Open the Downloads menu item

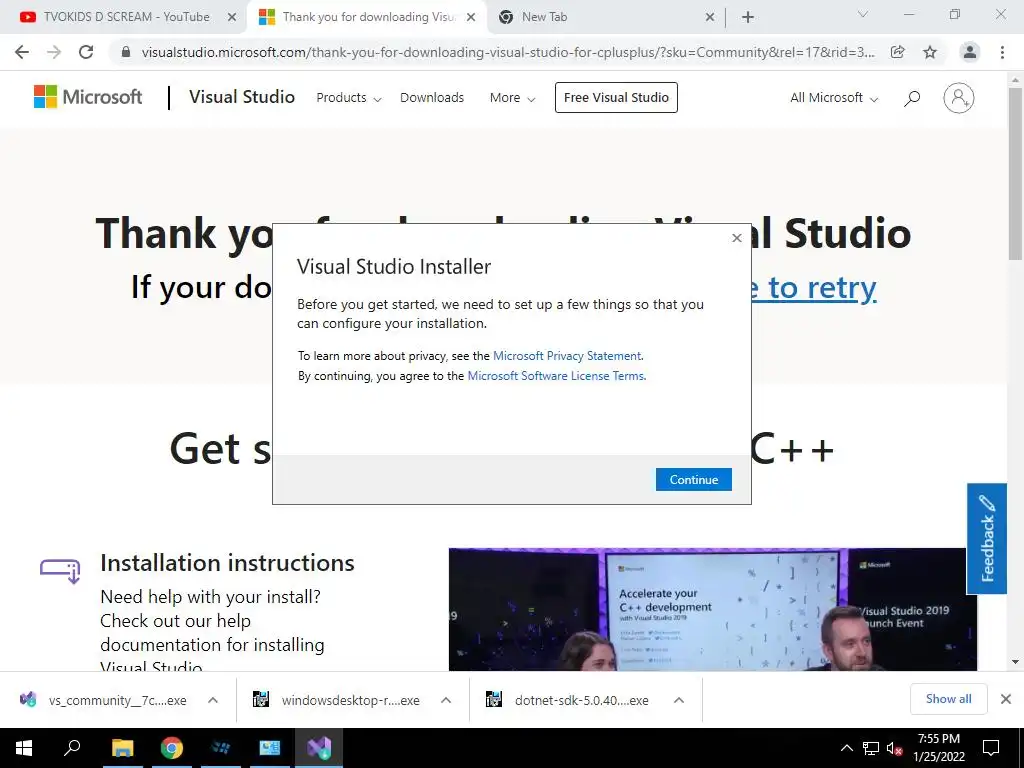click(432, 98)
